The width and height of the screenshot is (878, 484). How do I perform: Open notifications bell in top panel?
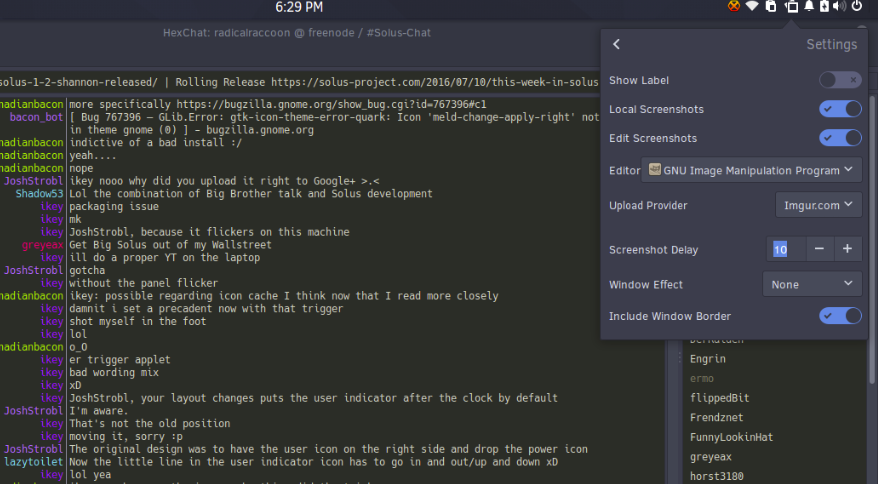(809, 6)
